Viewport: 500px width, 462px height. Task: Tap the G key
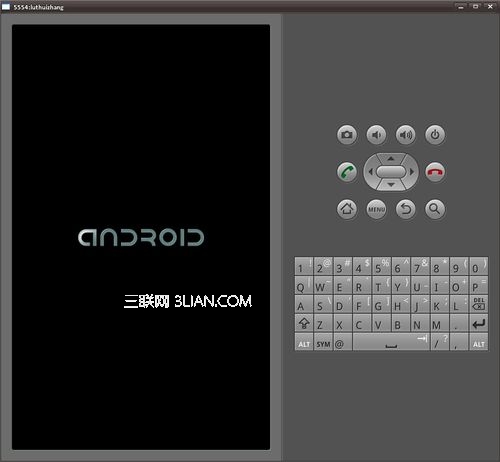(381, 304)
